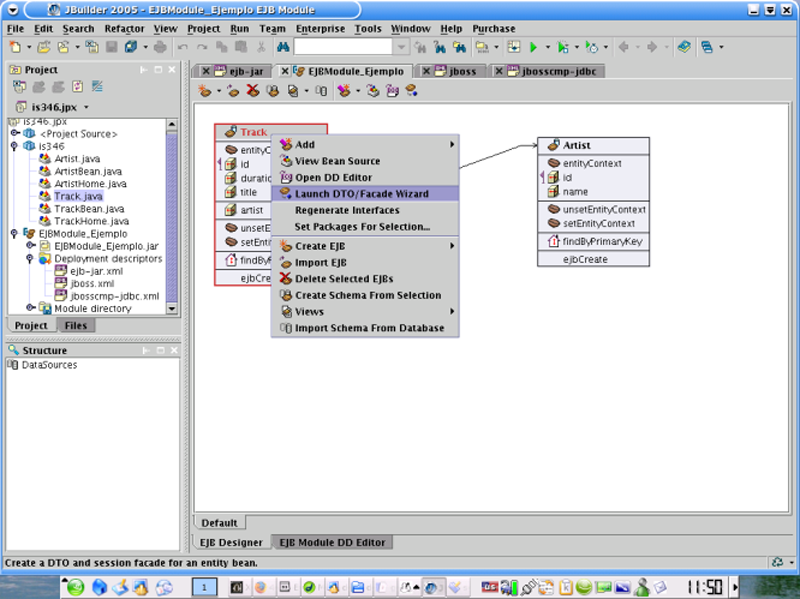
Task: Close the jboss editor tab
Action: pyautogui.click(x=427, y=72)
